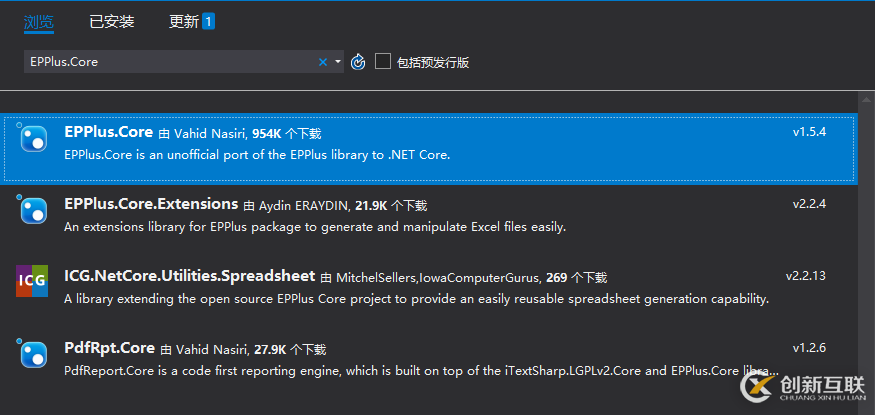Click version v2.2.13 label
The height and width of the screenshot is (415, 875).
[806, 276]
